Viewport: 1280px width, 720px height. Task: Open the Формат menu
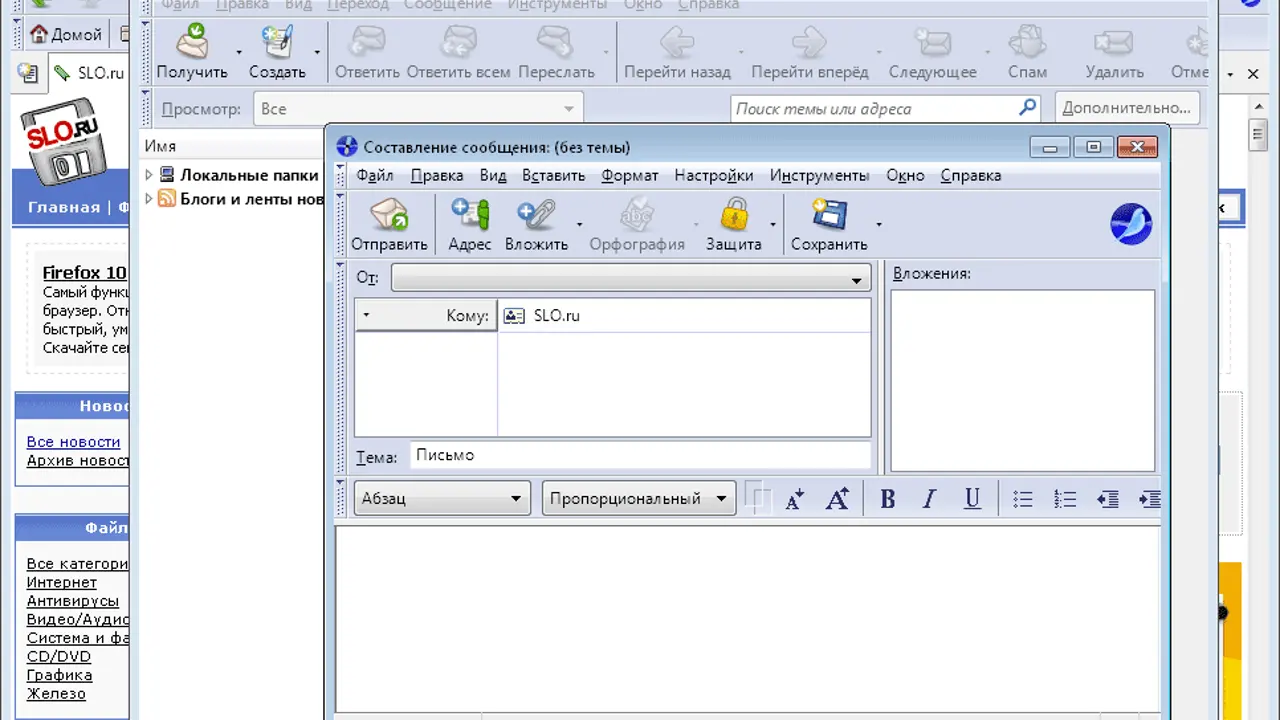[629, 175]
